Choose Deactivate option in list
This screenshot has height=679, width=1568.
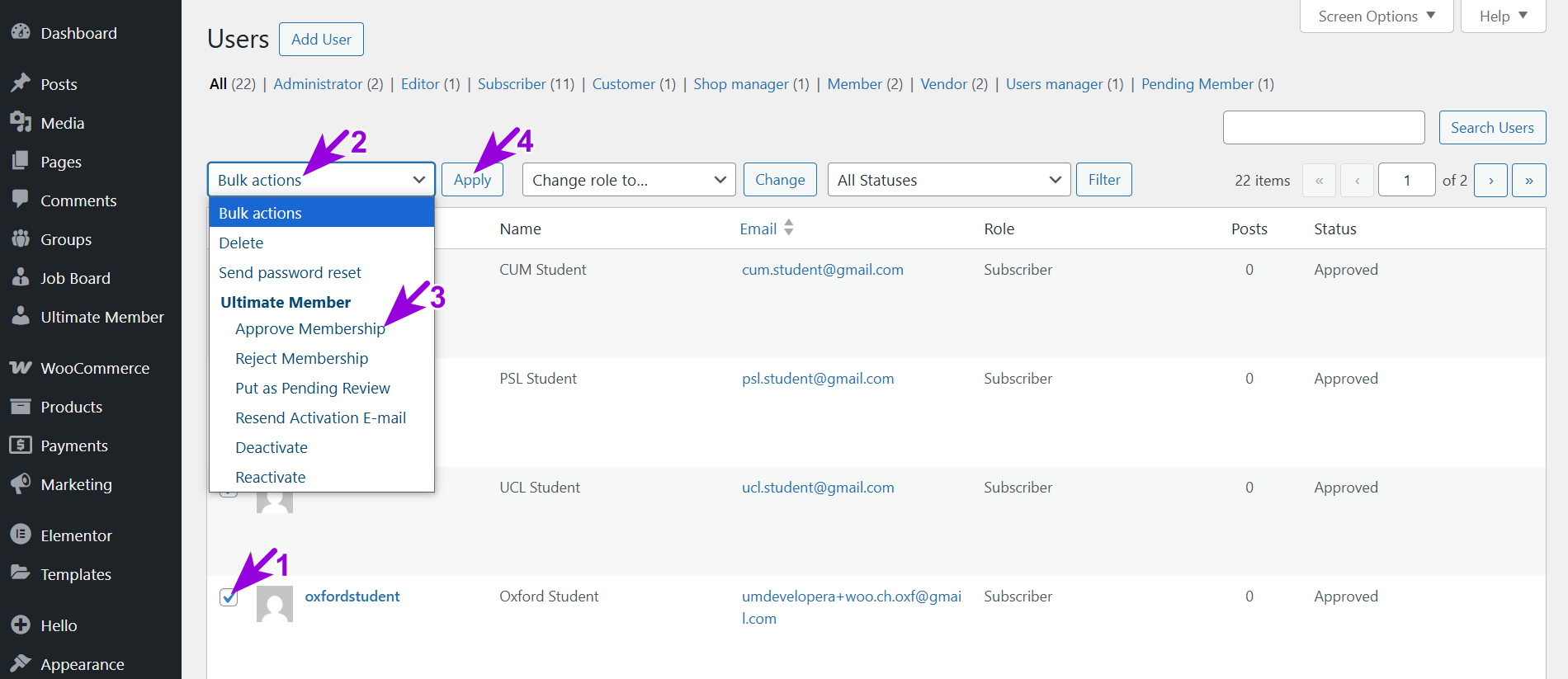(322, 447)
